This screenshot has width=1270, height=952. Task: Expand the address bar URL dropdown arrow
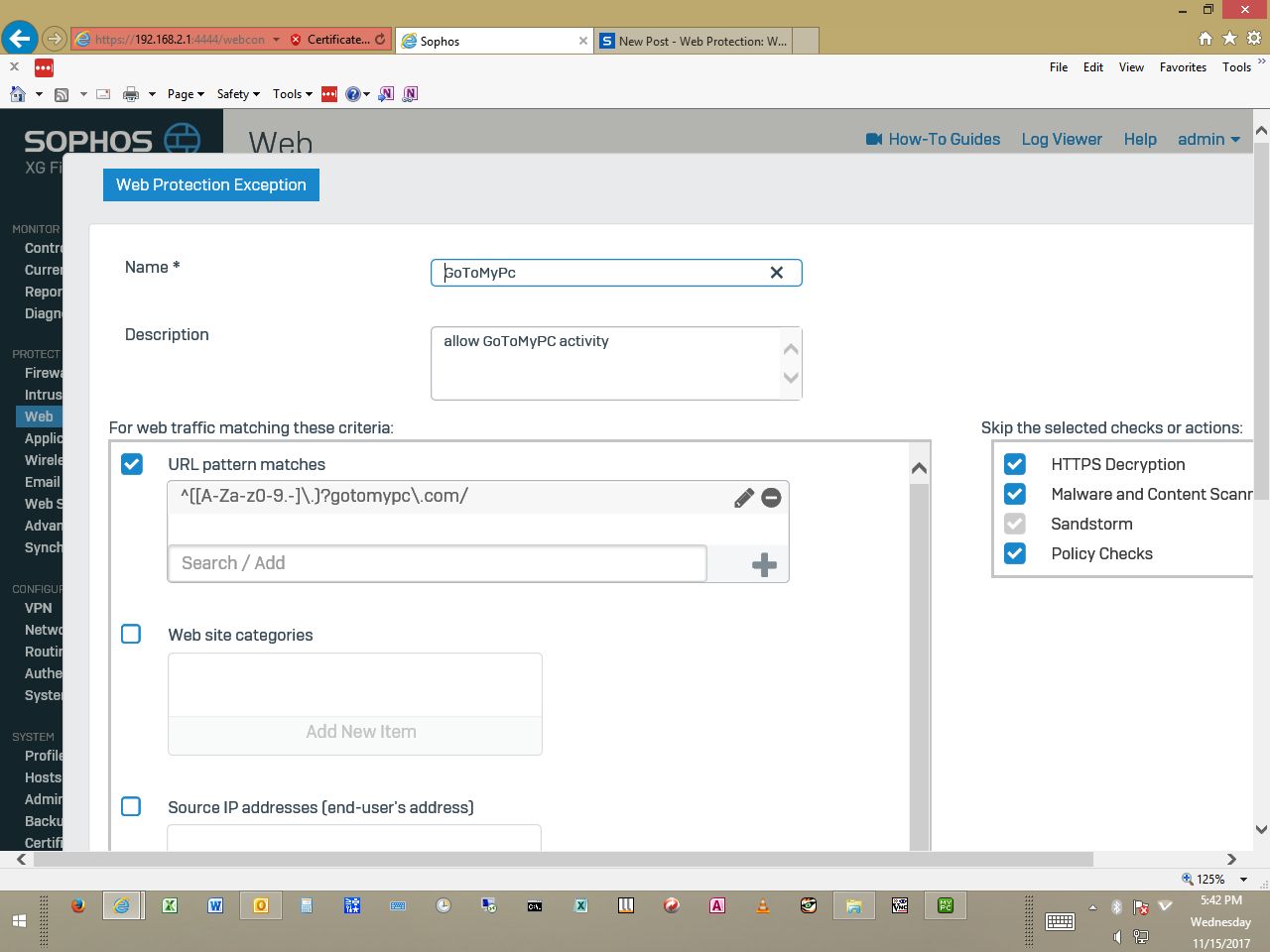pyautogui.click(x=277, y=40)
